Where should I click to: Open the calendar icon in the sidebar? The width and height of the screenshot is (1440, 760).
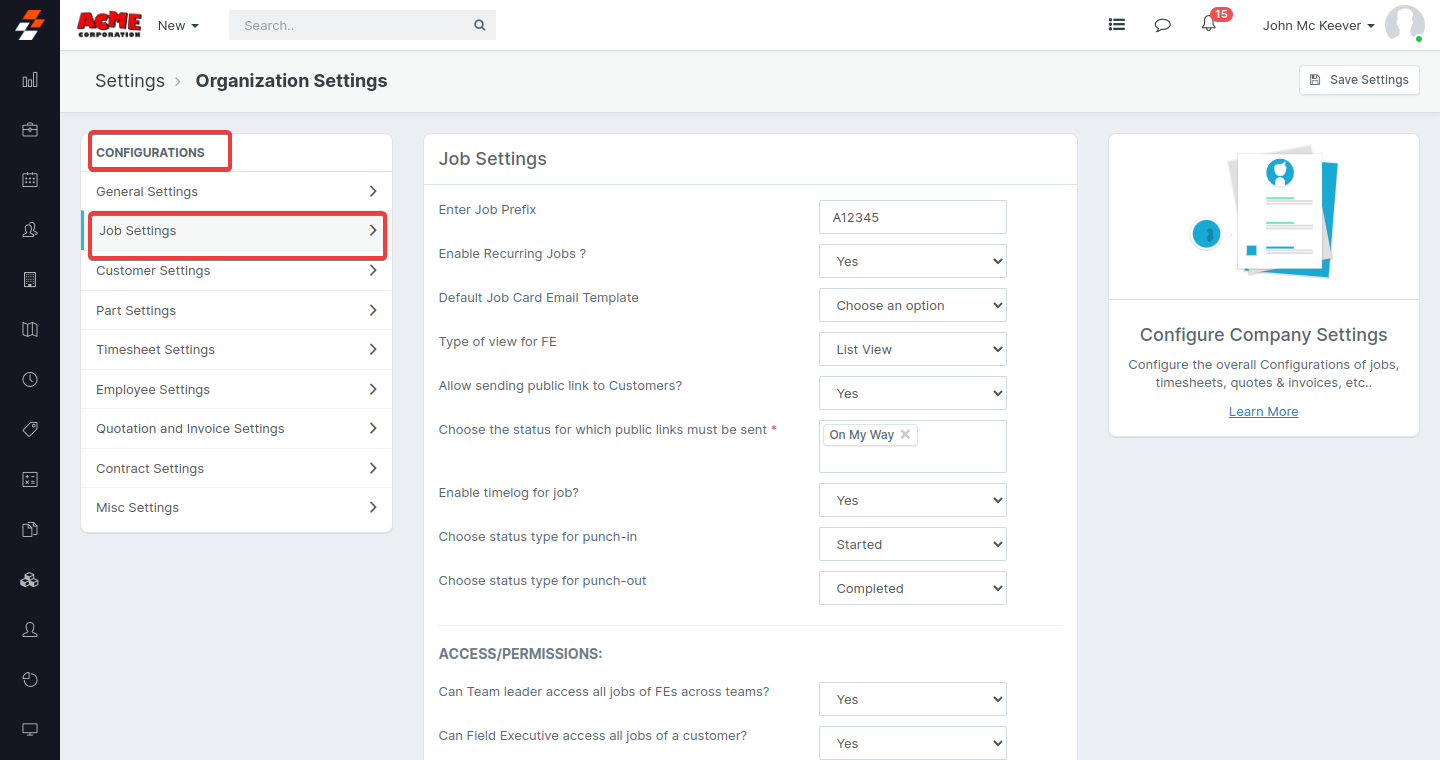(30, 180)
